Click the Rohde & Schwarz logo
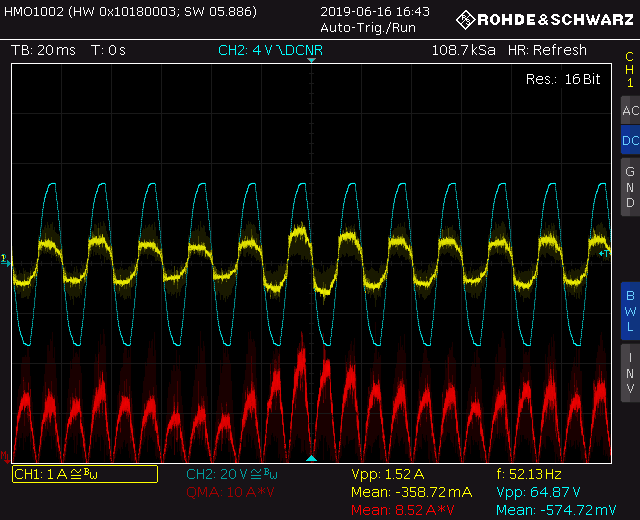 coord(545,20)
